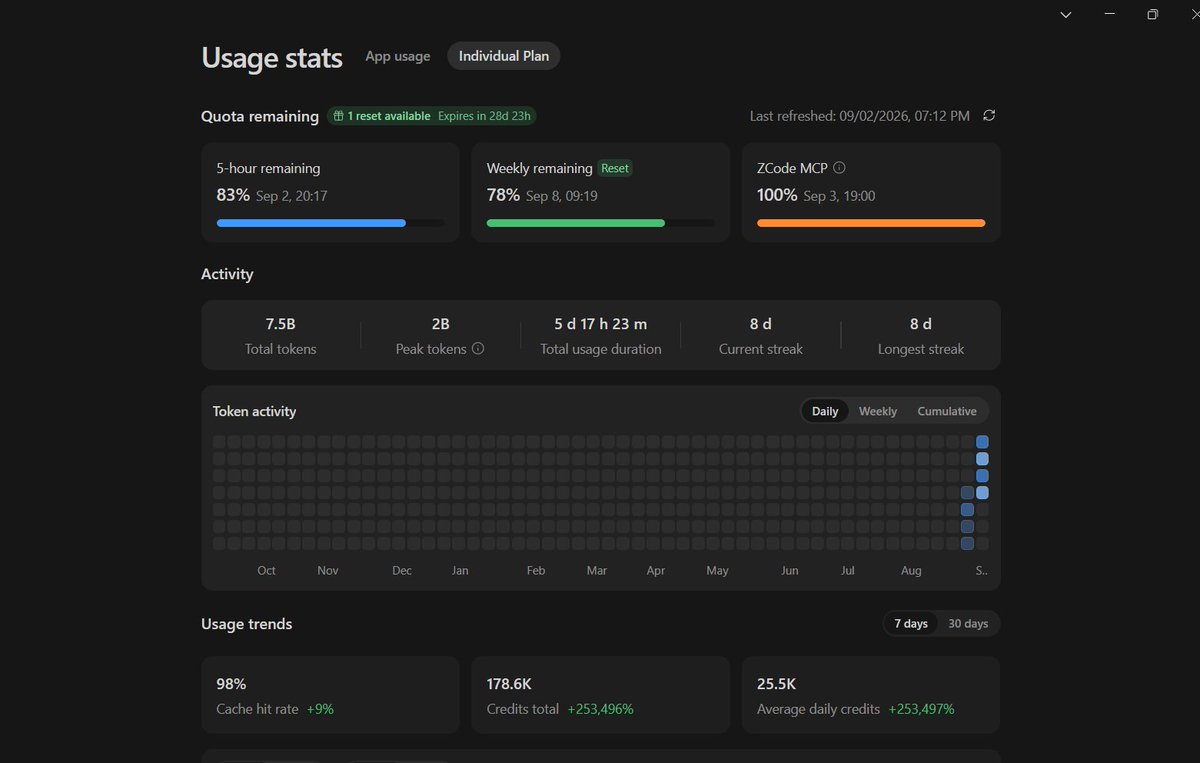Click the 100% ZCode MCP value
The height and width of the screenshot is (763, 1200).
[x=777, y=195]
